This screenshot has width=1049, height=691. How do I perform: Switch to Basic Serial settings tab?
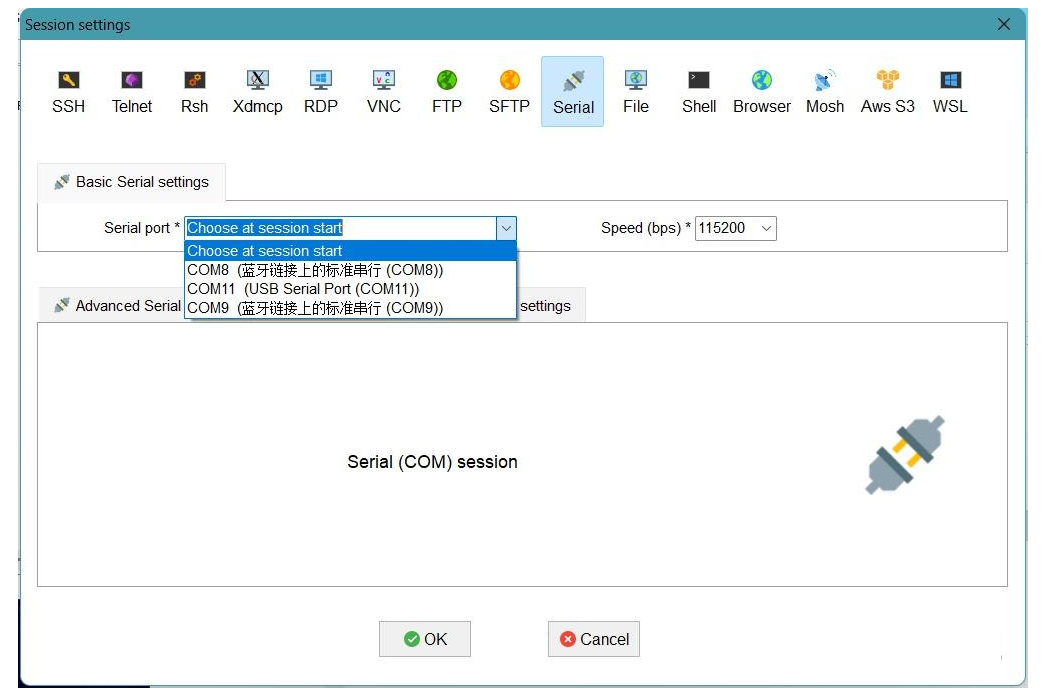132,182
